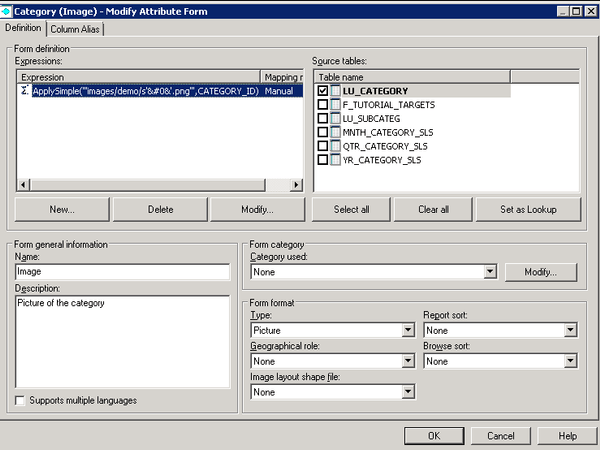The width and height of the screenshot is (600, 450).
Task: Confirm with the OK button
Action: coord(434,436)
